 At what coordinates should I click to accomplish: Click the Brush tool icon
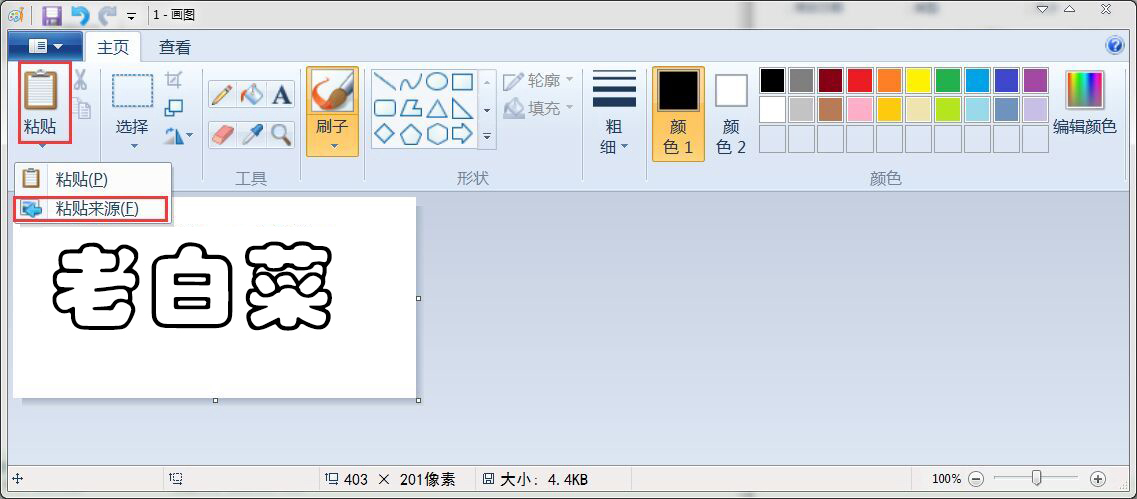[332, 91]
